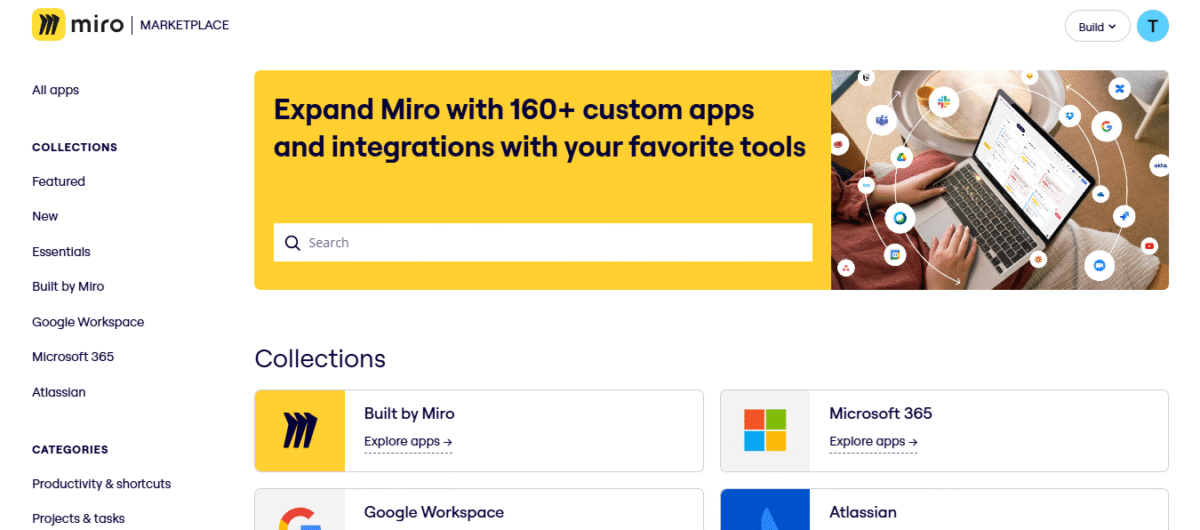The width and height of the screenshot is (1200, 530).
Task: Select Google Workspace in the sidebar
Action: [x=88, y=322]
